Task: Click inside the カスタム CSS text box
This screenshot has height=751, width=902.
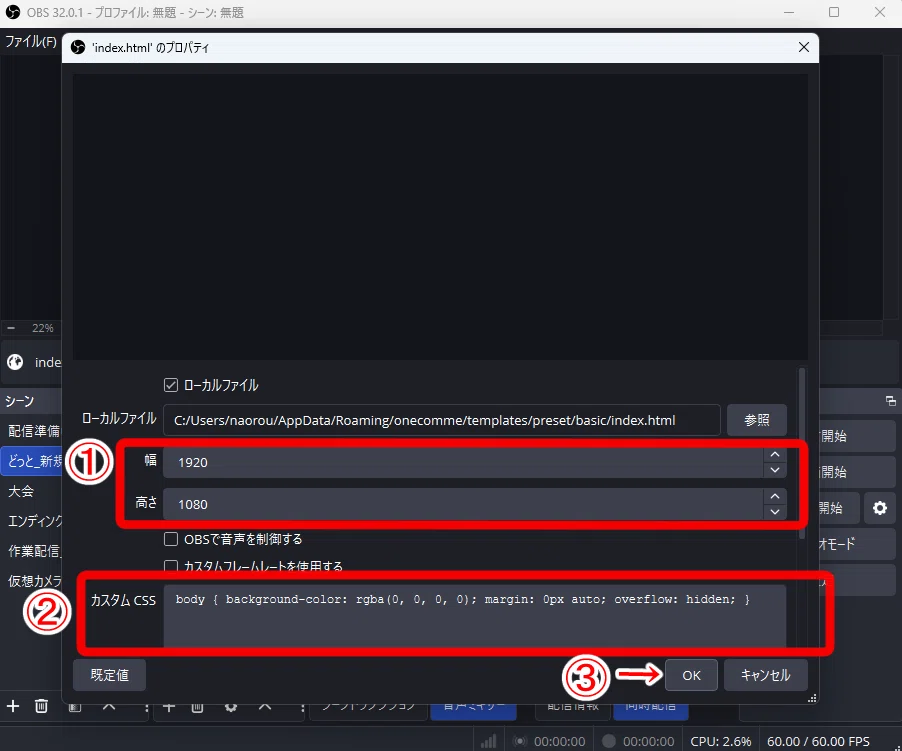Action: coord(475,616)
